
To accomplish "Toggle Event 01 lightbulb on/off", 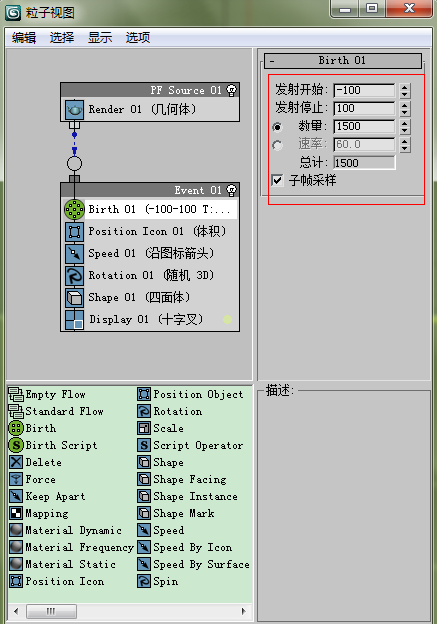I will pyautogui.click(x=232, y=190).
